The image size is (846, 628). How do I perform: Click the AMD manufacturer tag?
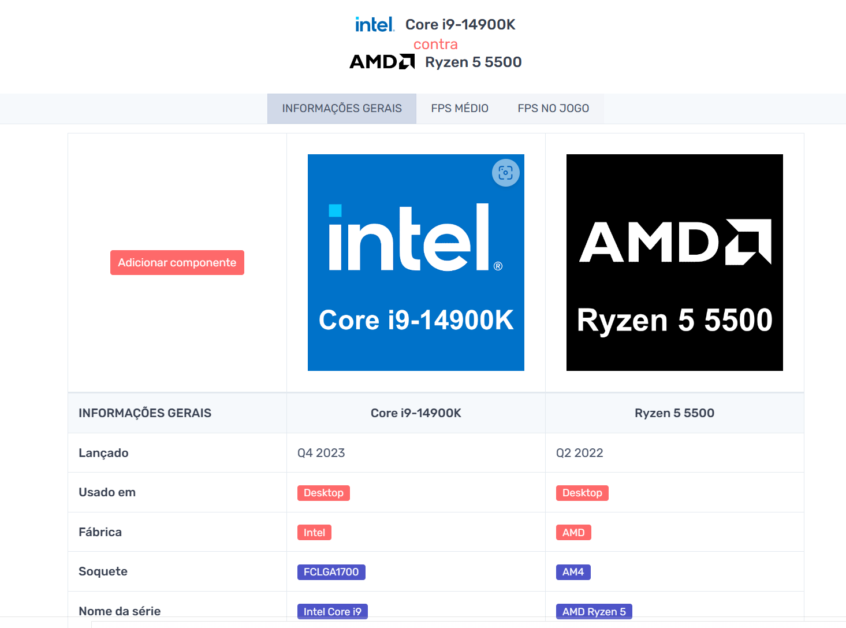tap(574, 533)
